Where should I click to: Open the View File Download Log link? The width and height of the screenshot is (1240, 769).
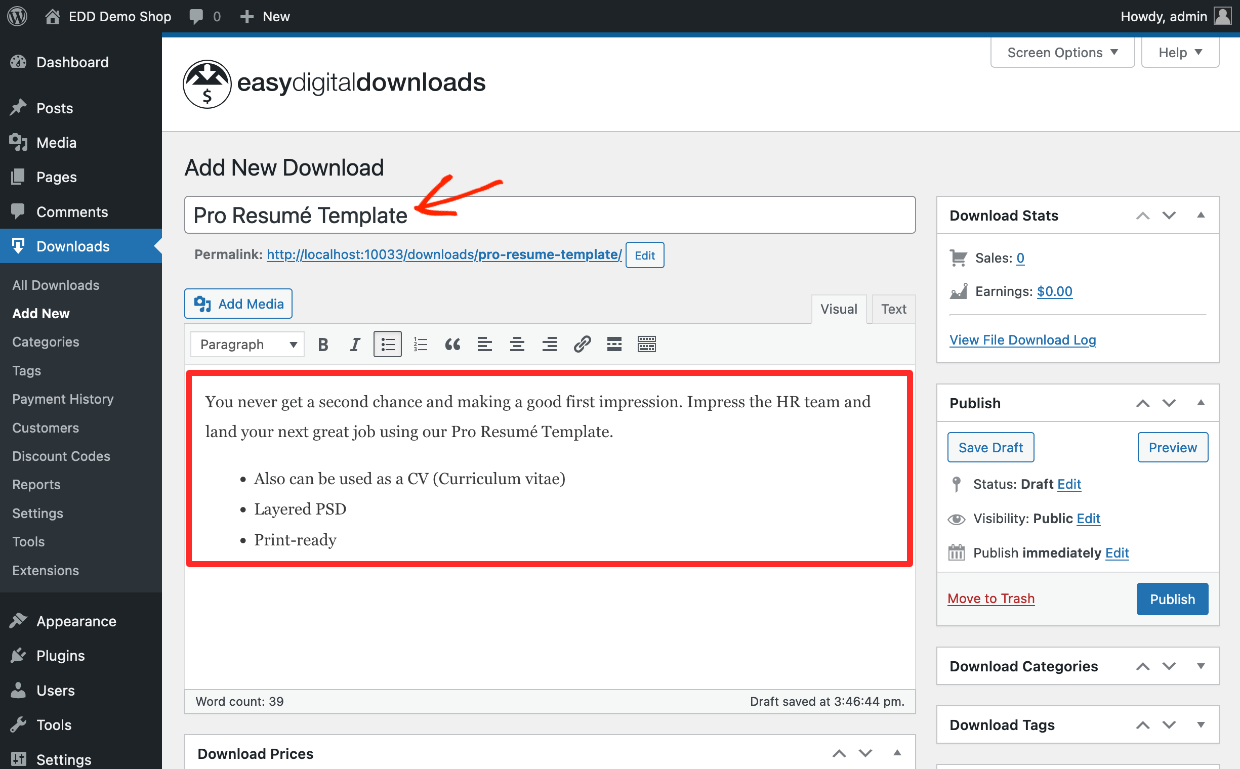point(1022,340)
